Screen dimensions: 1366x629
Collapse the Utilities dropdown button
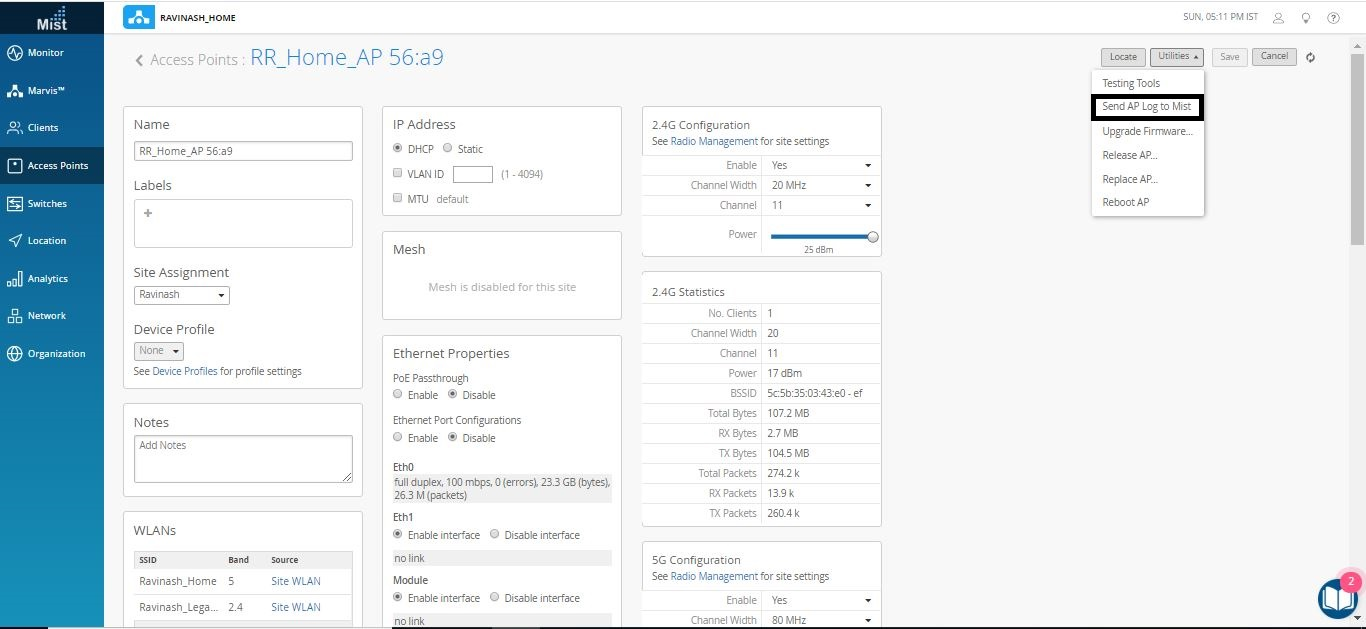point(1176,57)
